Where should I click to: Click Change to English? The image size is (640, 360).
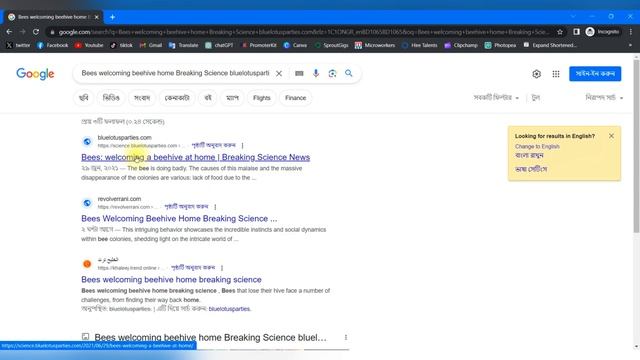coord(537,147)
